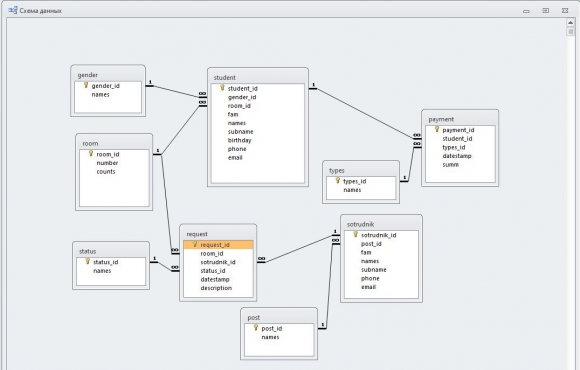Select the types_id key icon in types table
The width and height of the screenshot is (580, 370).
pyautogui.click(x=337, y=181)
